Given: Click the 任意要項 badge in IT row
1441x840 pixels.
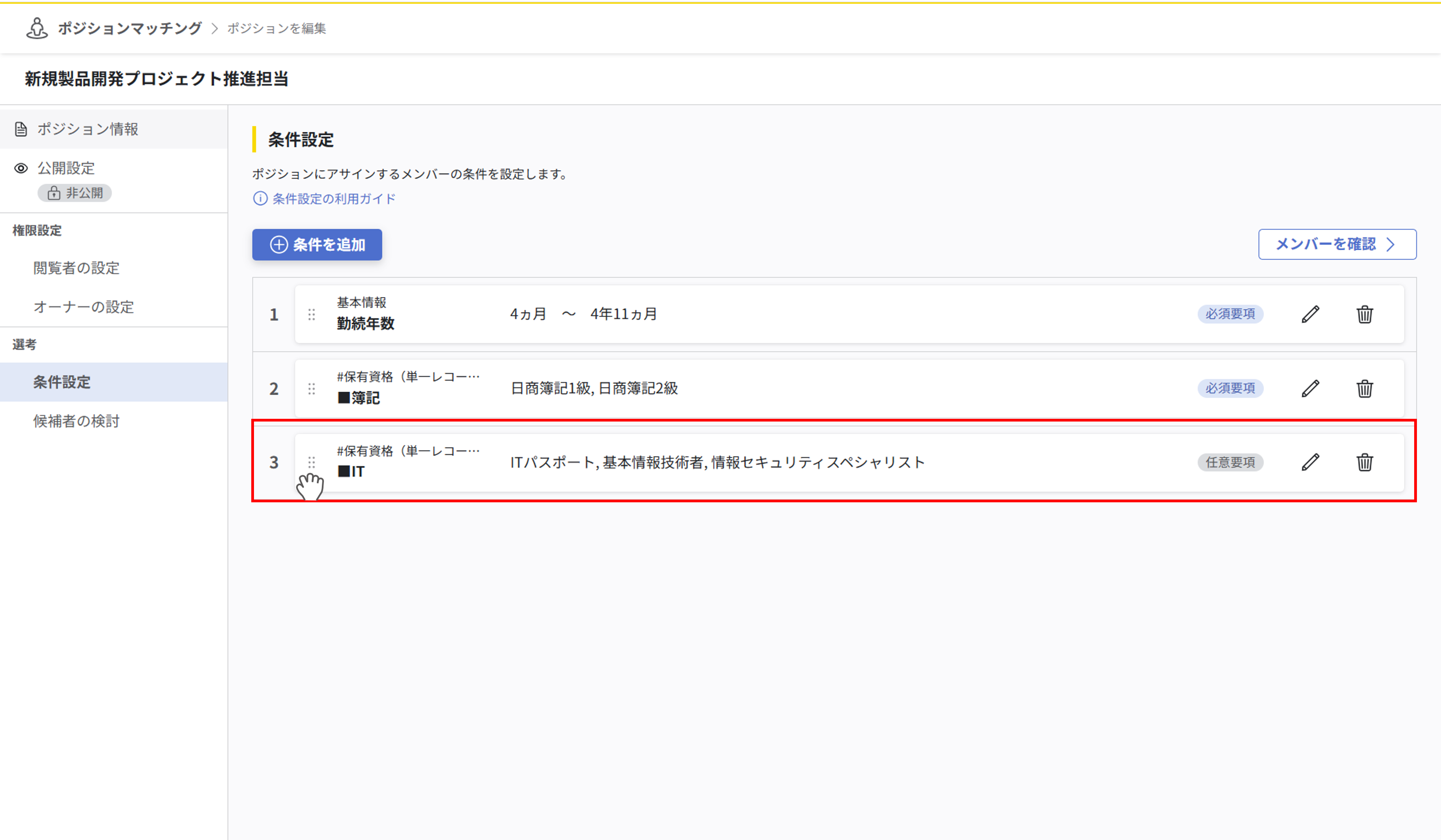Looking at the screenshot, I should [x=1230, y=462].
